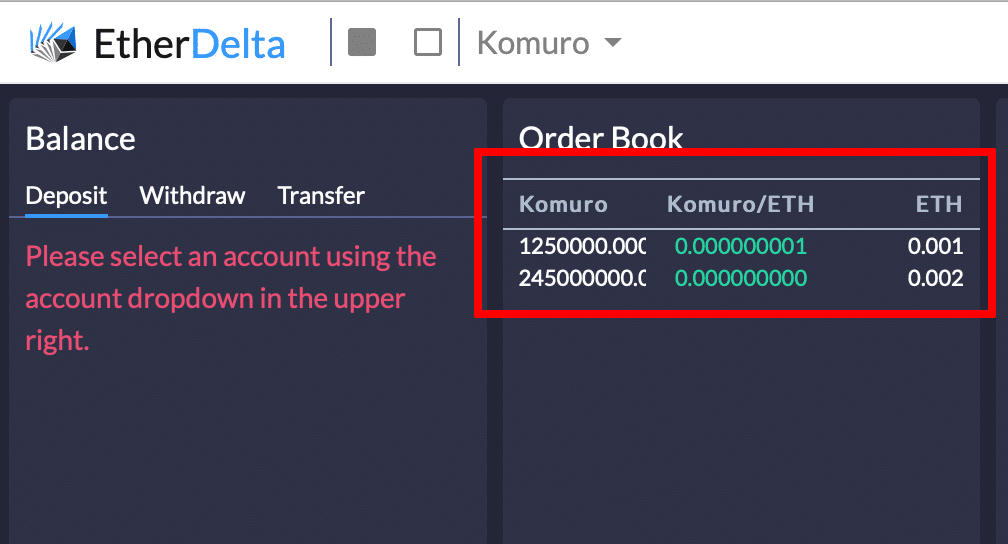Click the 245000000 Komuro amount

click(582, 278)
